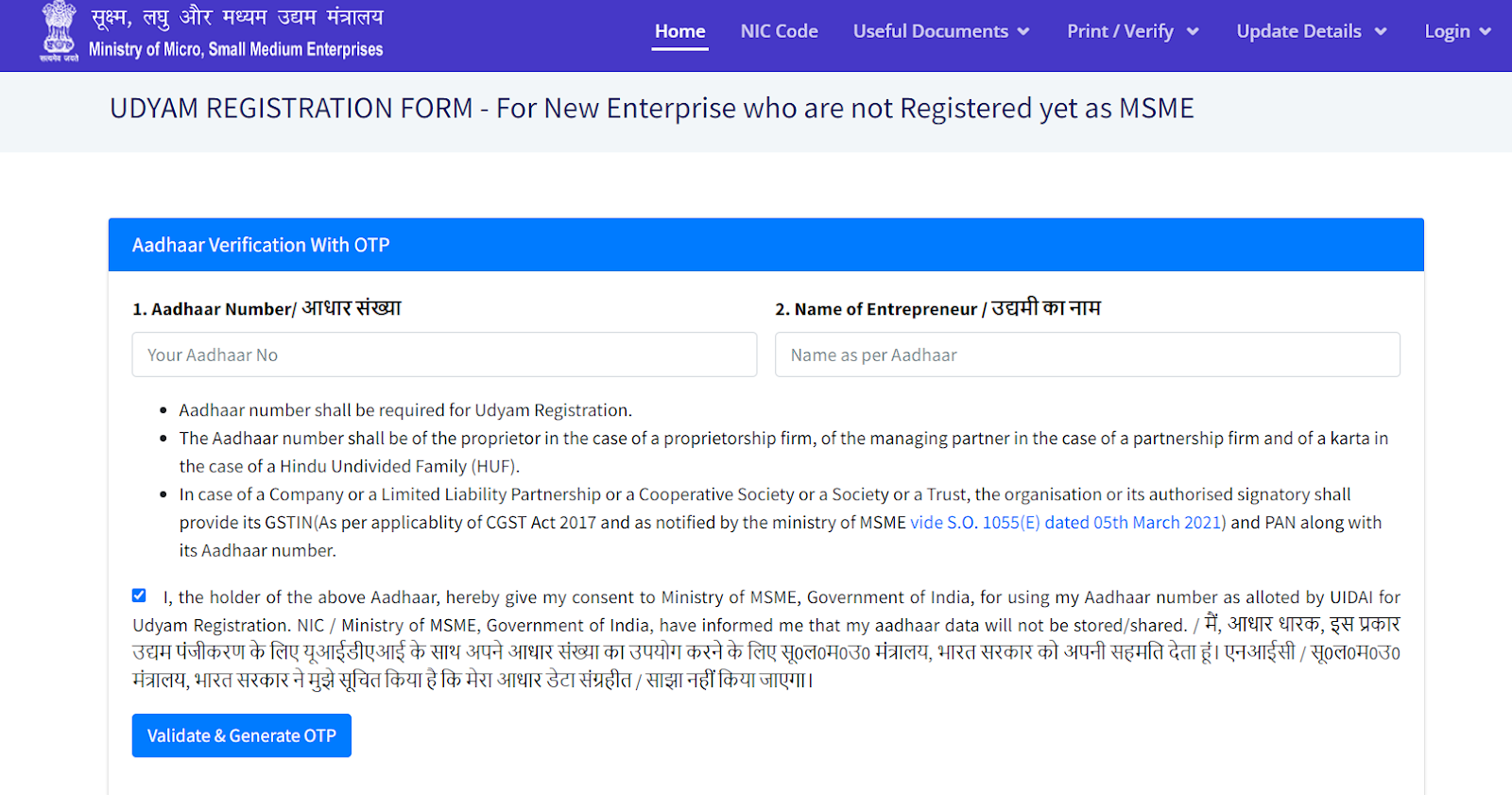Screen dimensions: 1512x795
Task: Open the NIC Code page
Action: (x=780, y=31)
